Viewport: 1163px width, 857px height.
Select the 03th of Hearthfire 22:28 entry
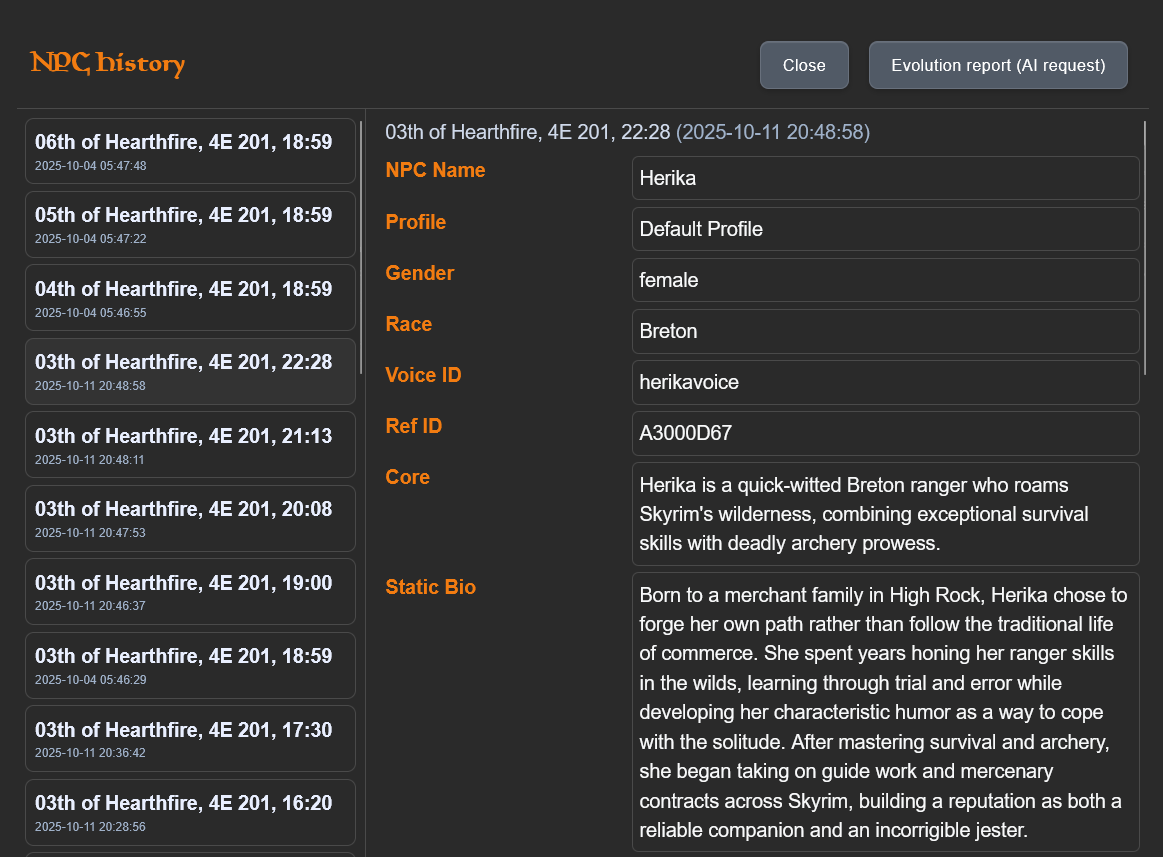(x=190, y=371)
